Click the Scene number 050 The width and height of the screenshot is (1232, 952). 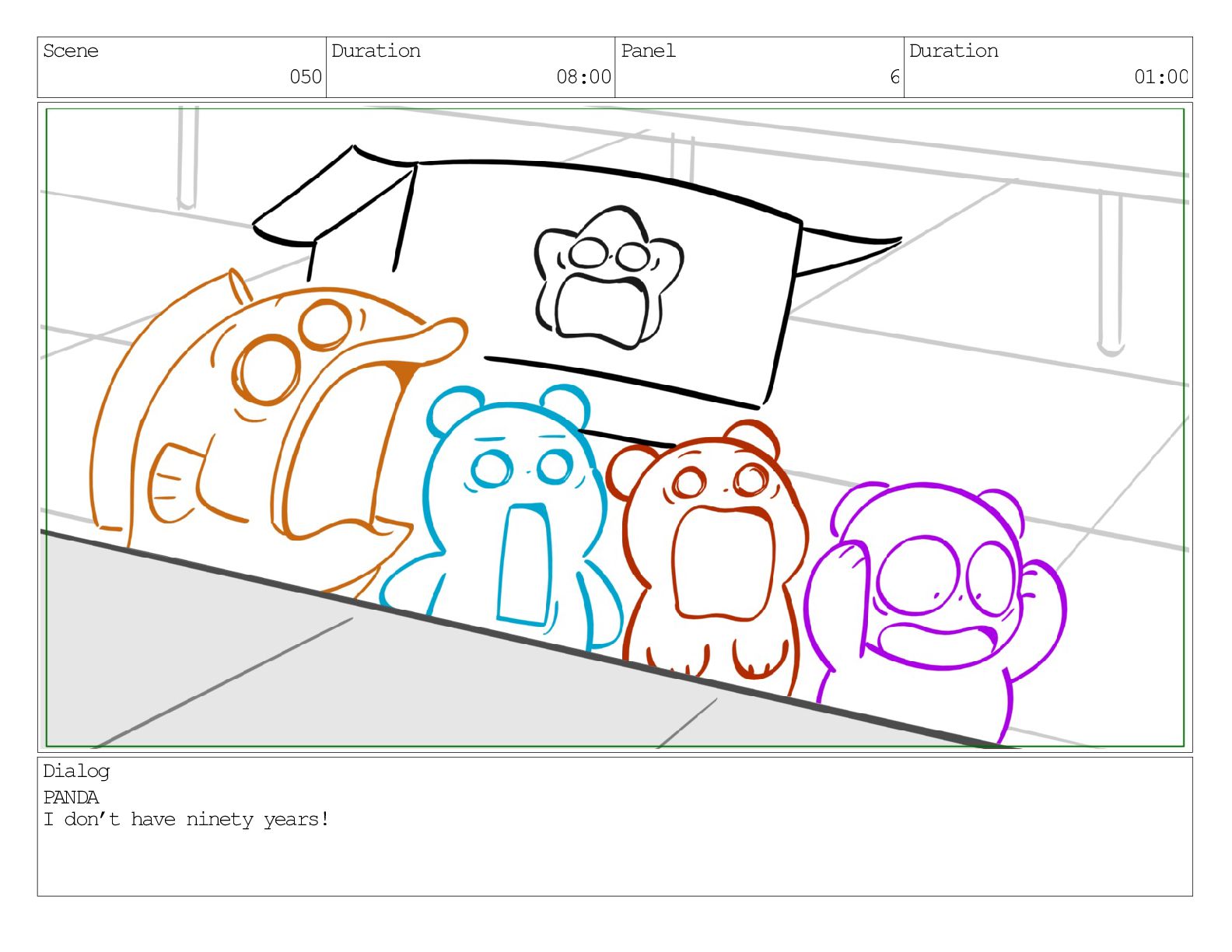point(306,76)
